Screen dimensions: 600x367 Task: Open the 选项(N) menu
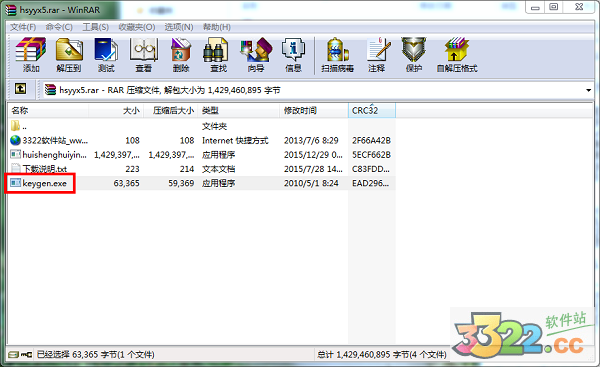[179, 27]
